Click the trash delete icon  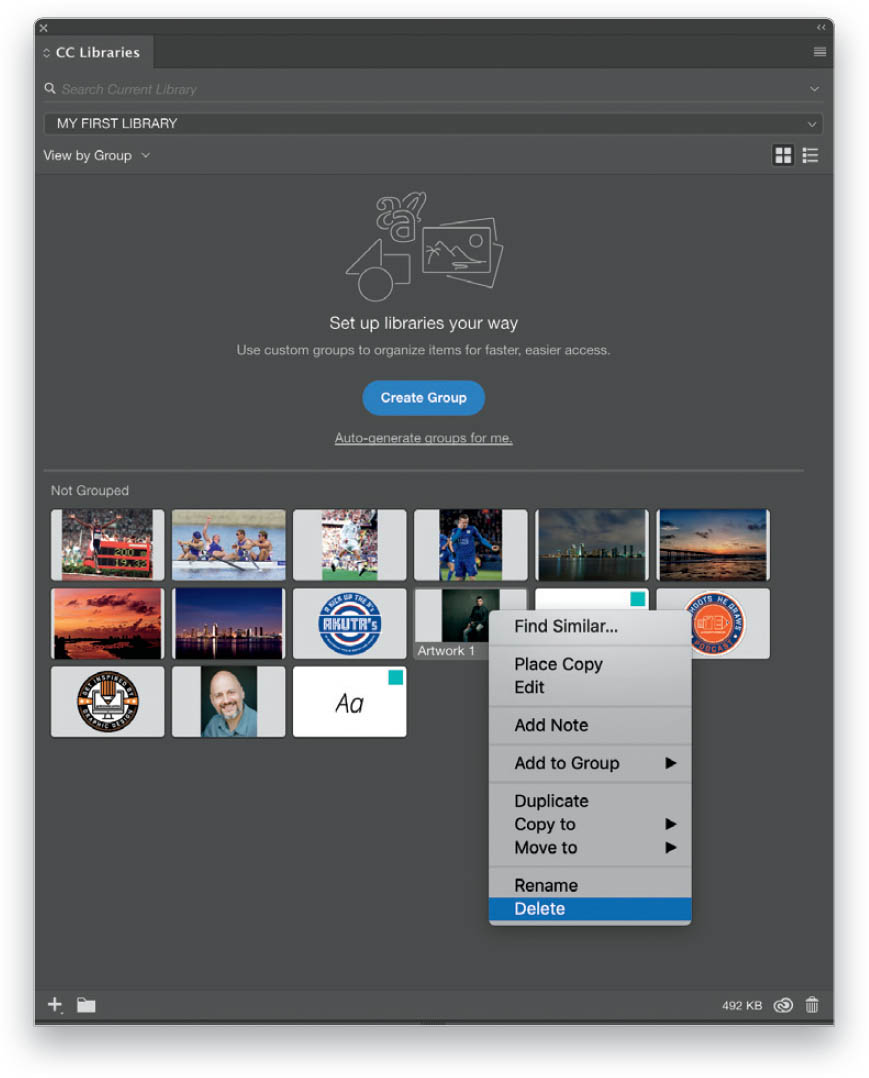(812, 1004)
